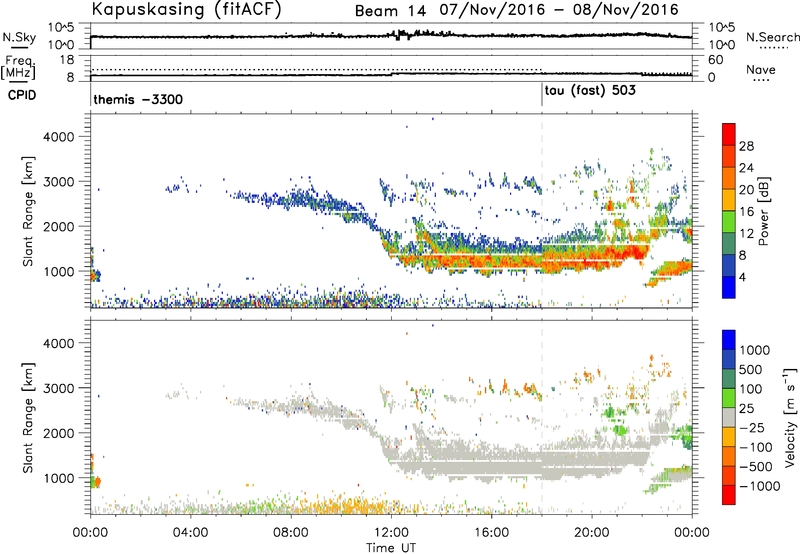
Task: Click the noise spike in the sky noise trace
Action: pos(402,35)
